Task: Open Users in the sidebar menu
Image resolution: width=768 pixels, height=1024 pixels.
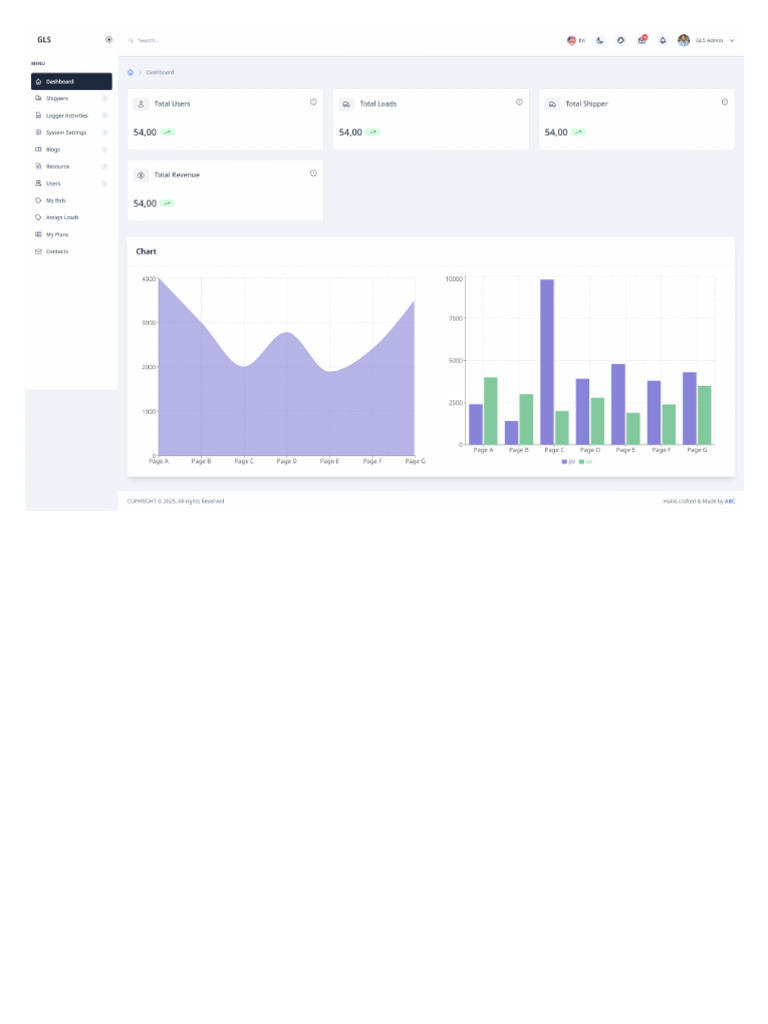Action: 53,184
